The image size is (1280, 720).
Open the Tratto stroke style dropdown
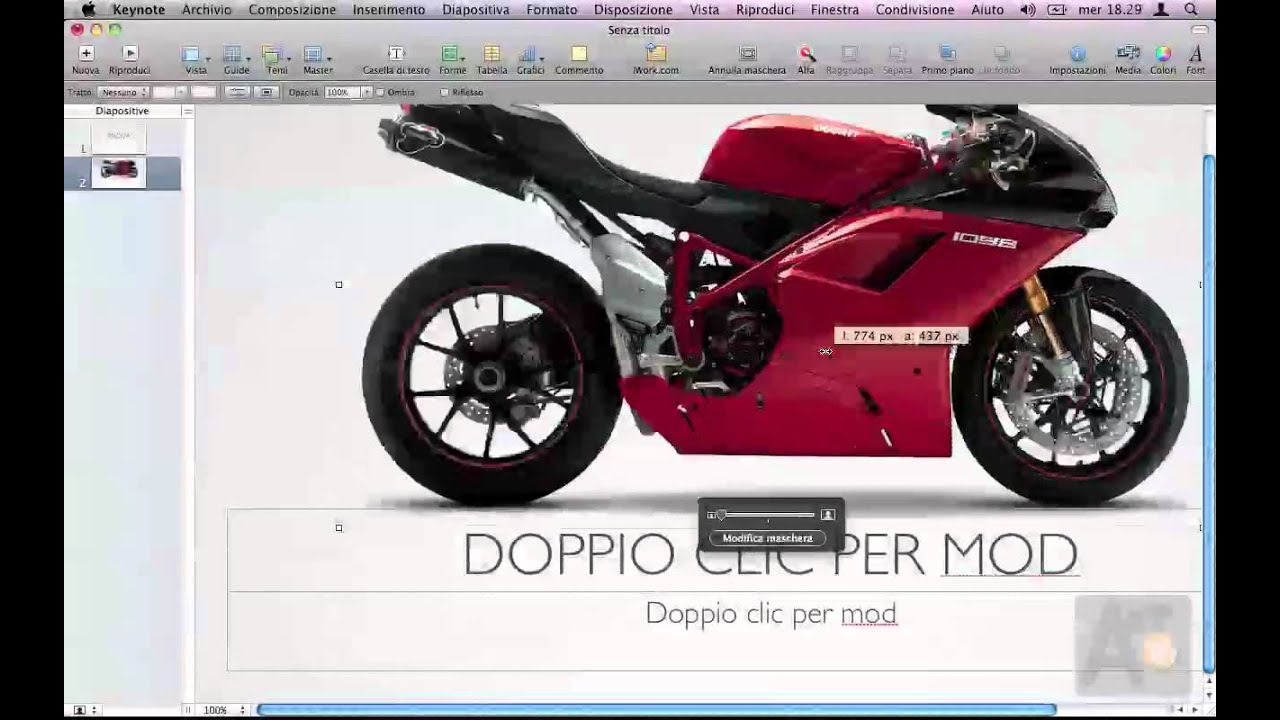click(x=123, y=92)
